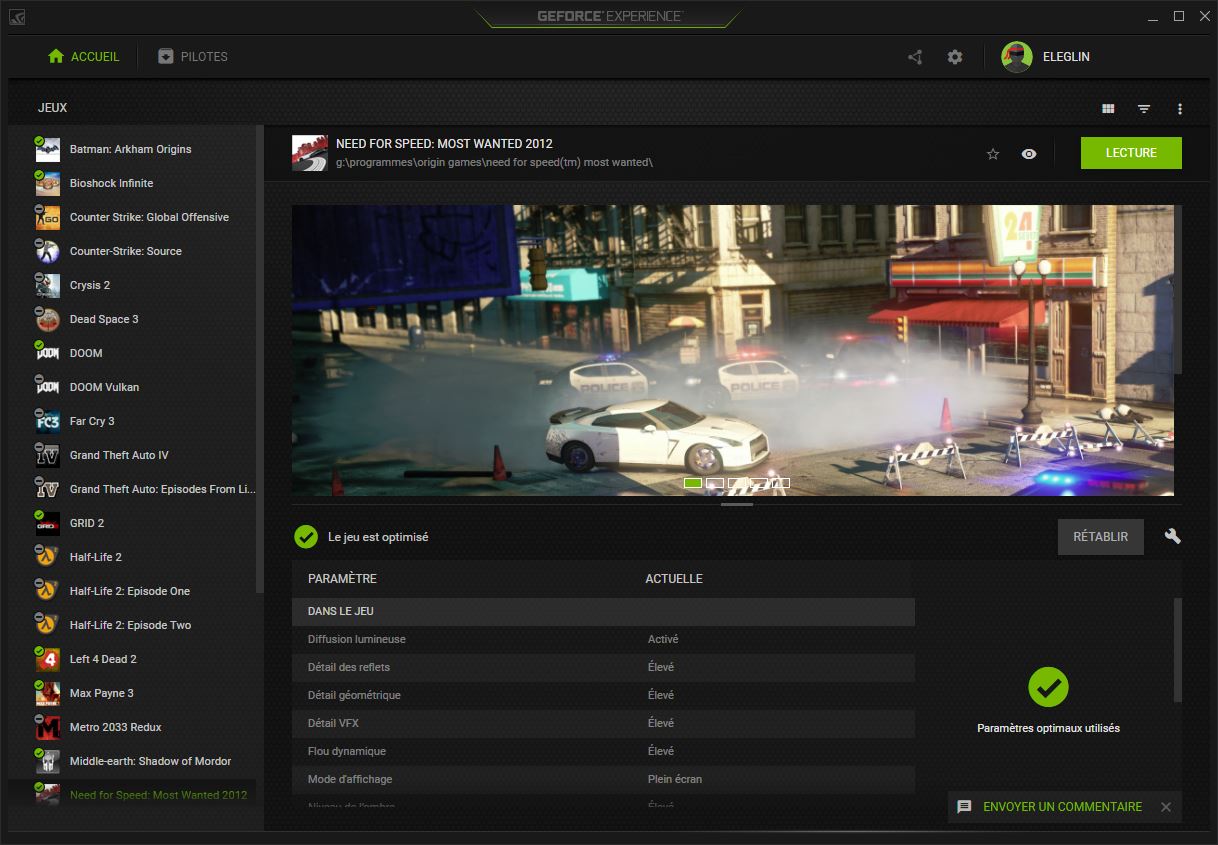Click the feedback comment icon
Viewport: 1218px width, 845px height.
(x=963, y=807)
